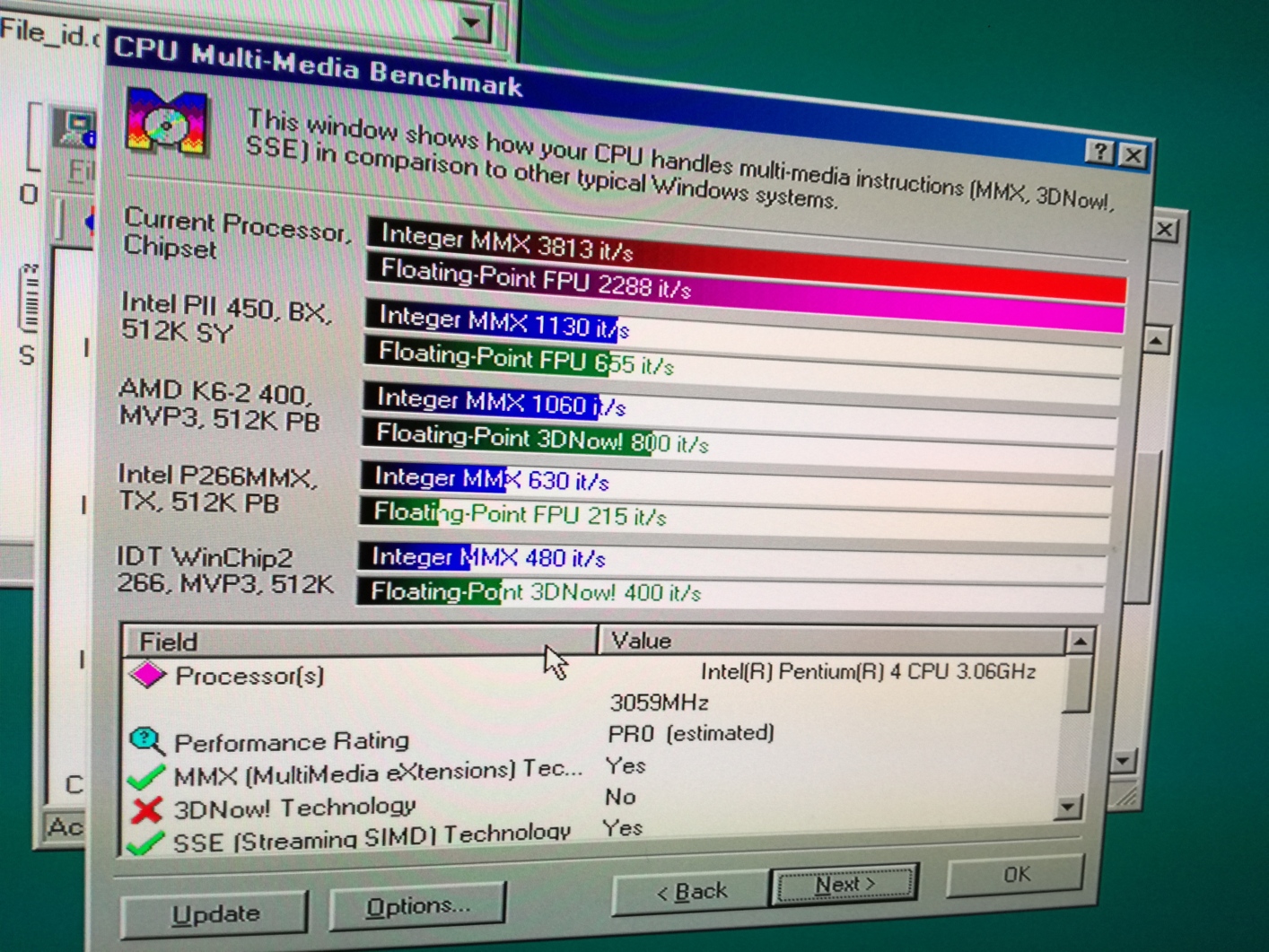Click the Value column header
1269x952 pixels.
click(x=830, y=640)
